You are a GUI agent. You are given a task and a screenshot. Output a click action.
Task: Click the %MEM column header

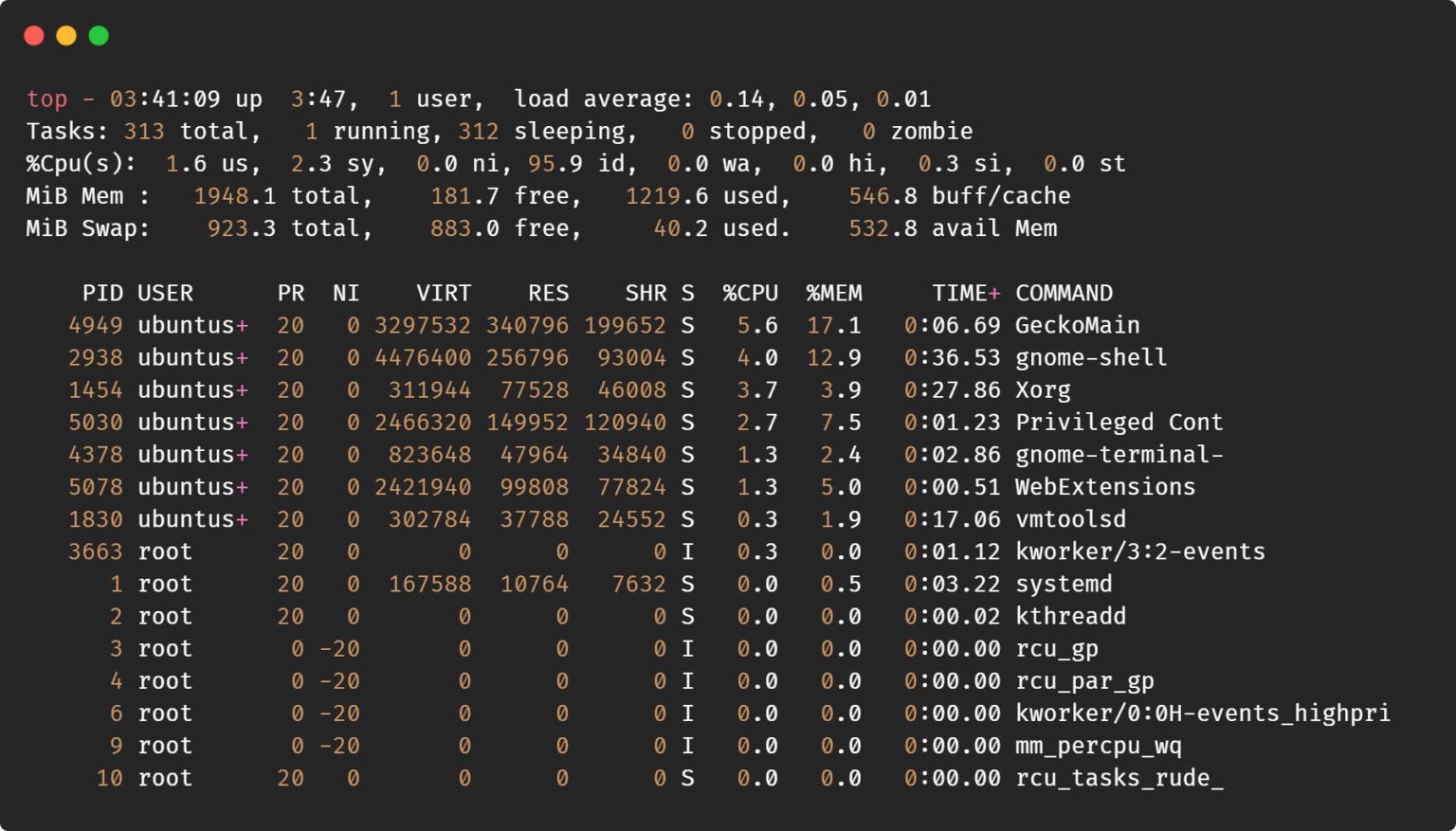[x=834, y=293]
